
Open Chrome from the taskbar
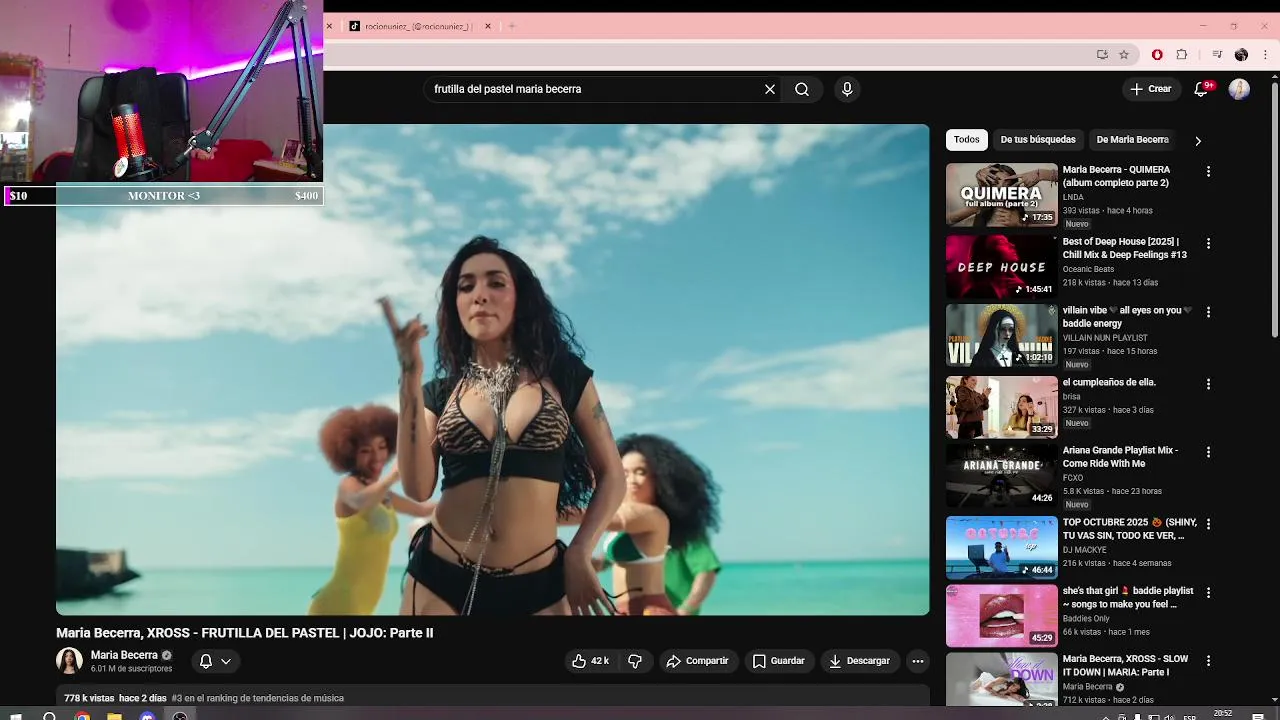pyautogui.click(x=82, y=716)
